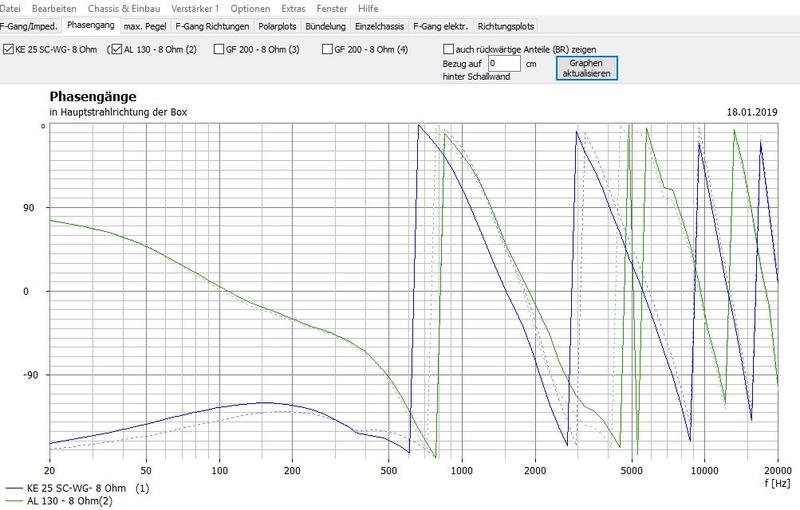Click the -90 degree axis label

(30, 375)
